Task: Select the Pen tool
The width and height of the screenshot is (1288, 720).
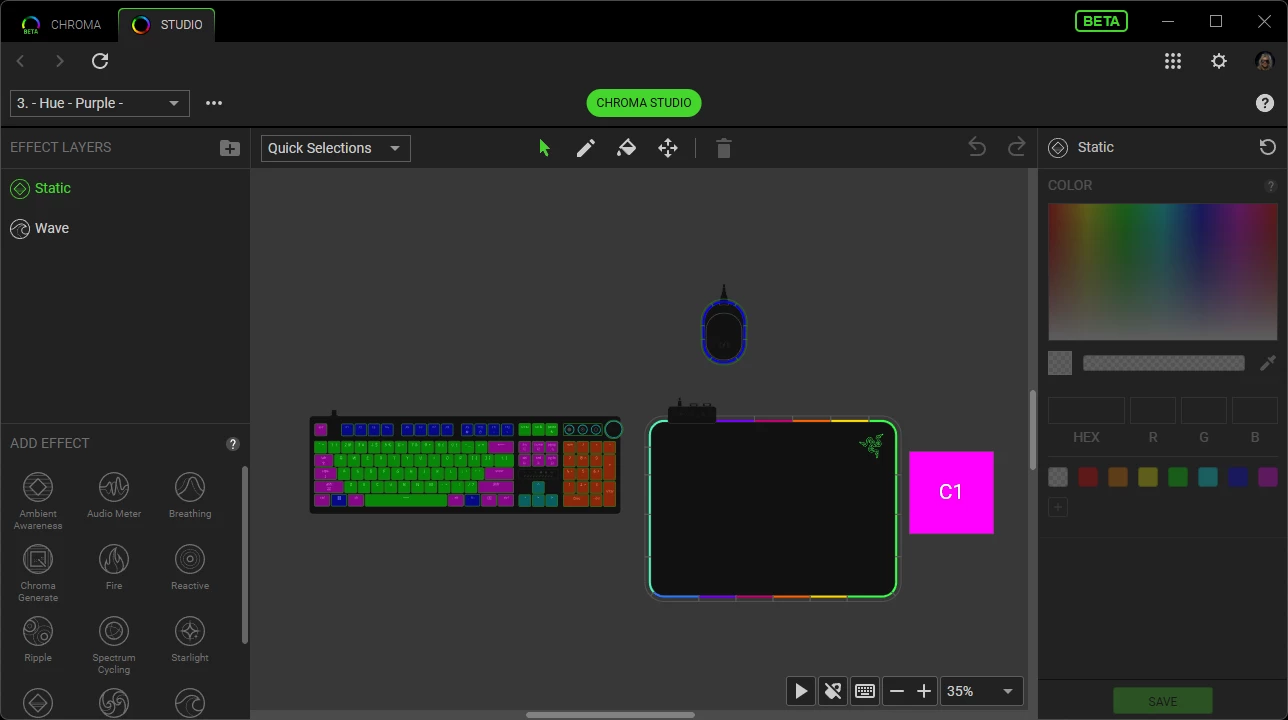Action: click(x=586, y=148)
